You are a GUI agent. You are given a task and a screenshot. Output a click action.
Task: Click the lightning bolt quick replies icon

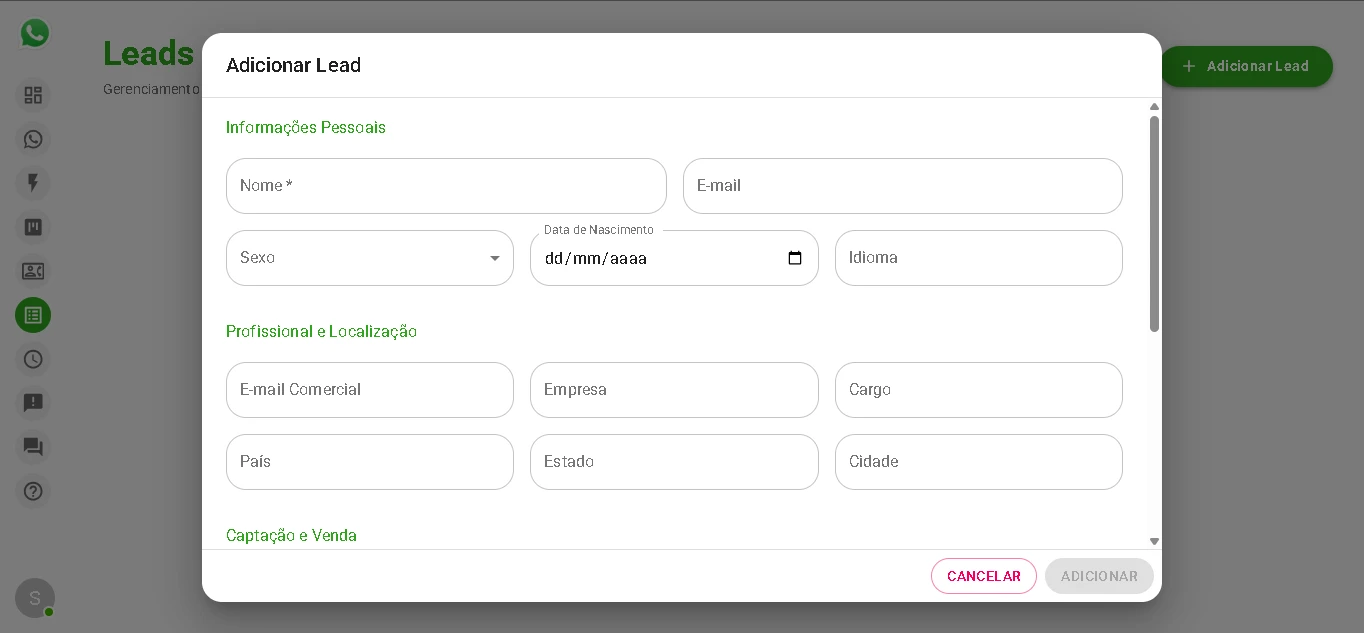(33, 183)
